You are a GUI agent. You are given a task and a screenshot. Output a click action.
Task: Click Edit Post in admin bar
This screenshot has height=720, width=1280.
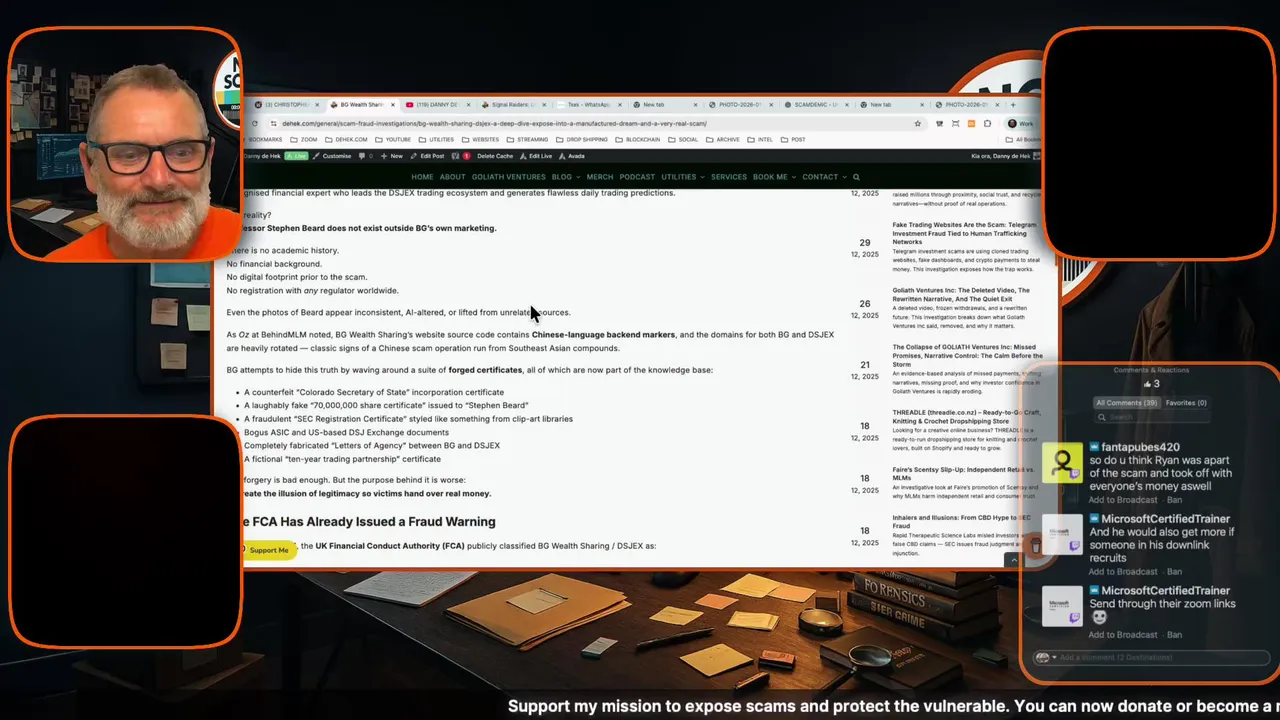pos(427,156)
